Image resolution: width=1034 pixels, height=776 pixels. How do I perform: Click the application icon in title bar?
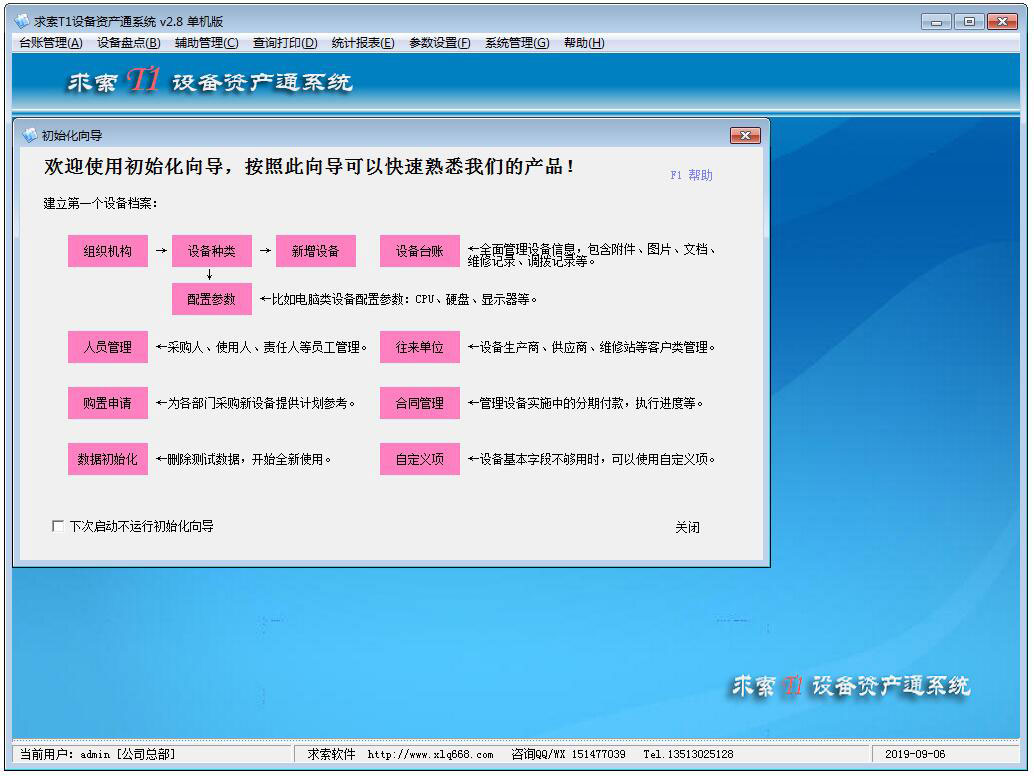(x=22, y=21)
